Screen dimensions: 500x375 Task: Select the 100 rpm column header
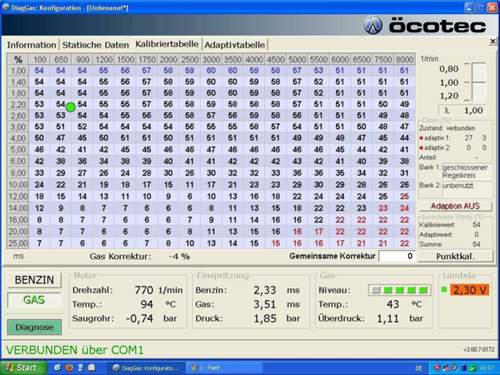tap(39, 60)
